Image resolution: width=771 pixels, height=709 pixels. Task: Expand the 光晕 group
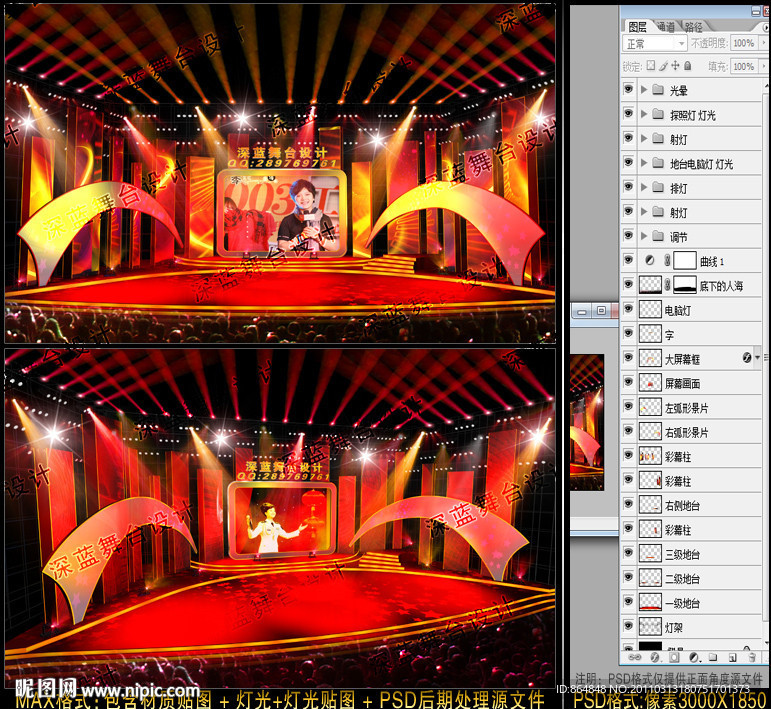pos(644,89)
